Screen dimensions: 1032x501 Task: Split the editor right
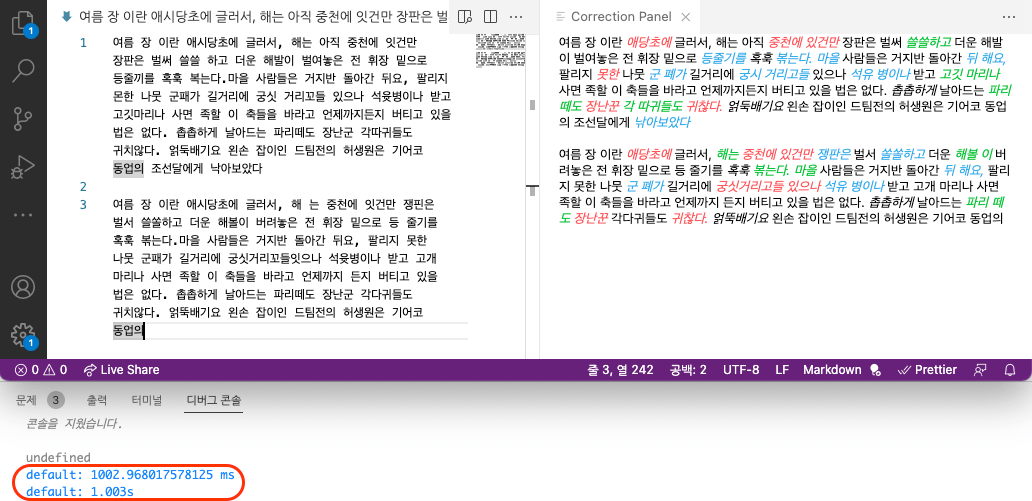click(490, 16)
